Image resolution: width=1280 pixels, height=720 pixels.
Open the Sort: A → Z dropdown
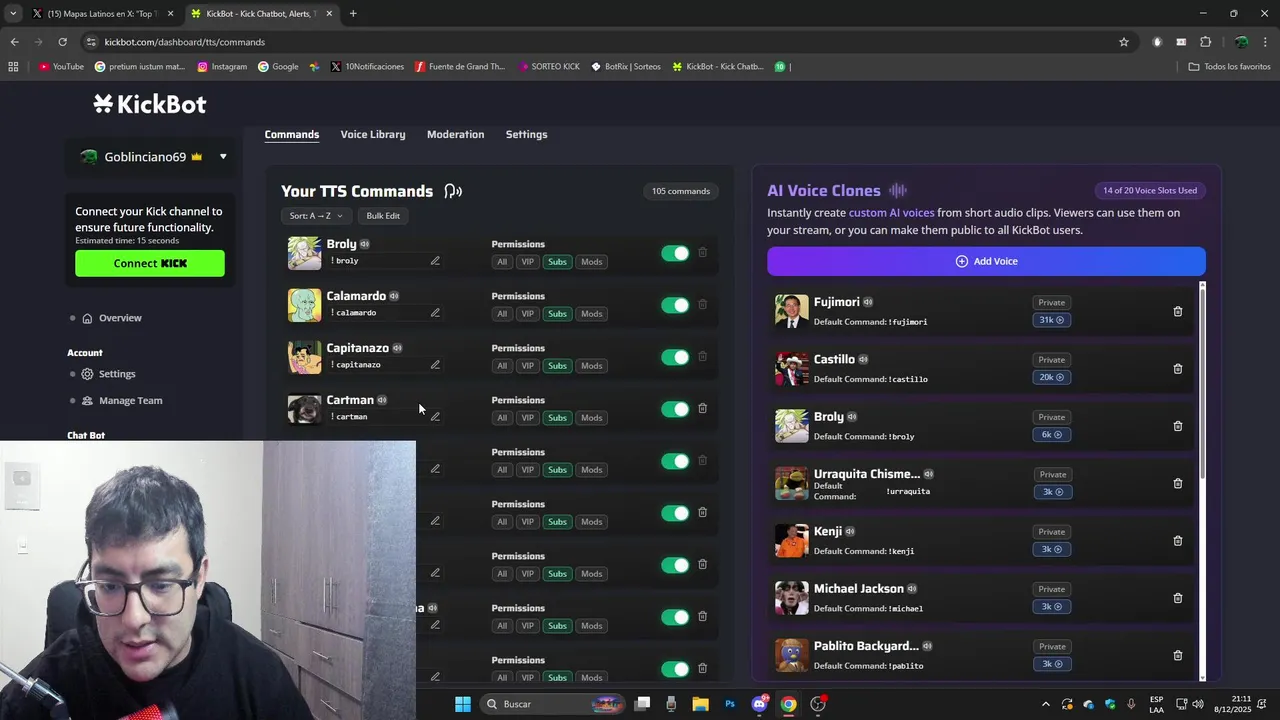pos(316,216)
